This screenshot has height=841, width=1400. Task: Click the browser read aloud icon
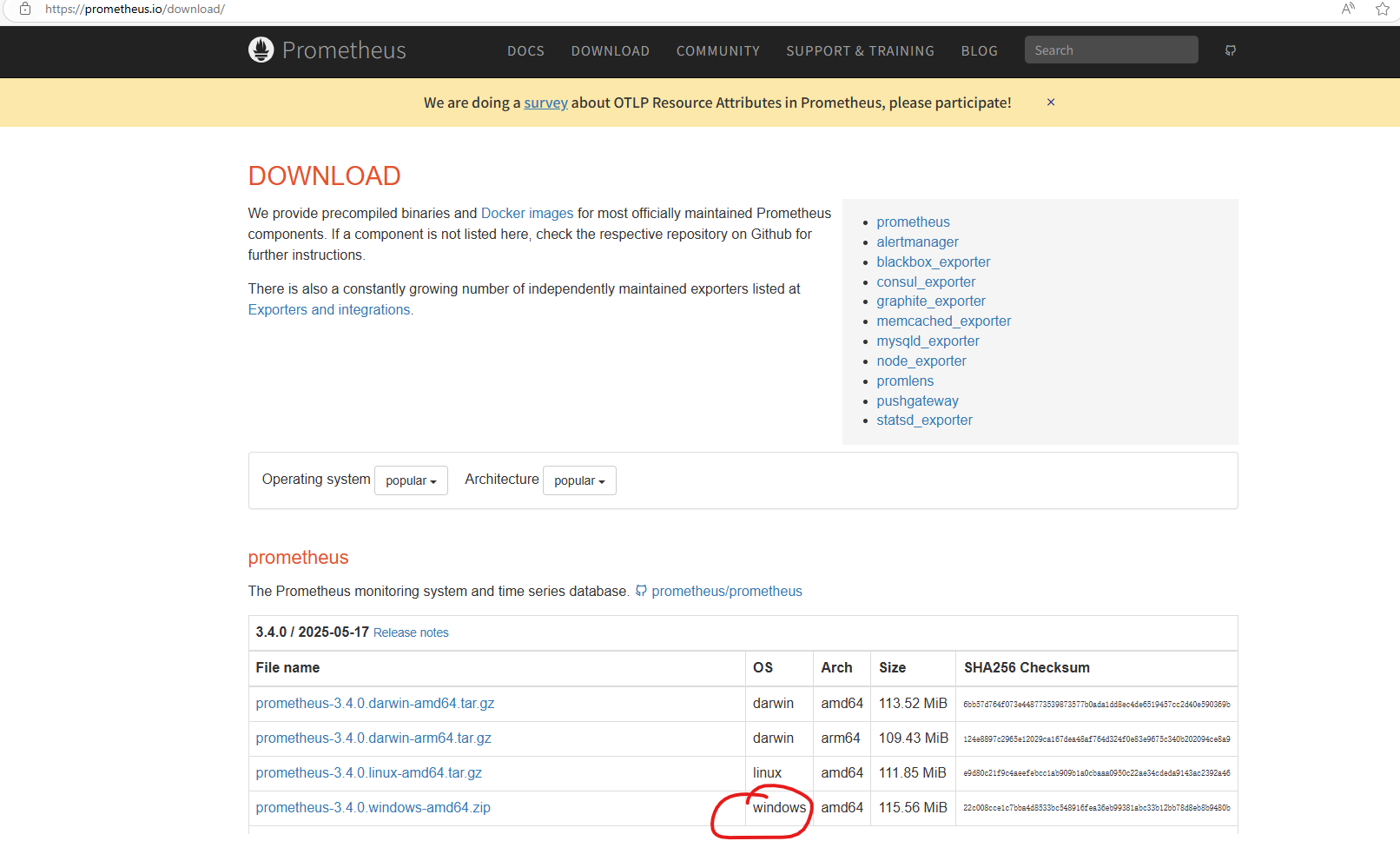[1348, 9]
